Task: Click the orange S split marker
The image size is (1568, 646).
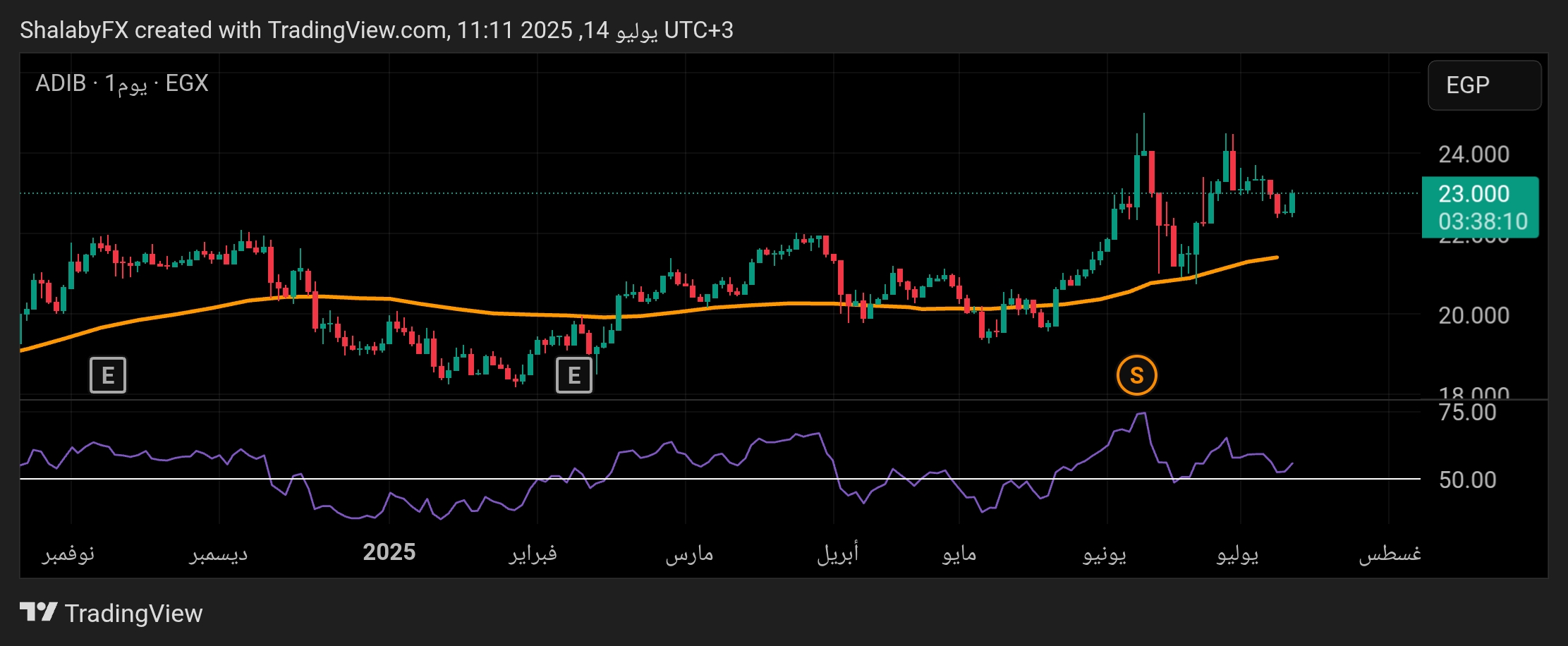Action: click(x=1137, y=375)
